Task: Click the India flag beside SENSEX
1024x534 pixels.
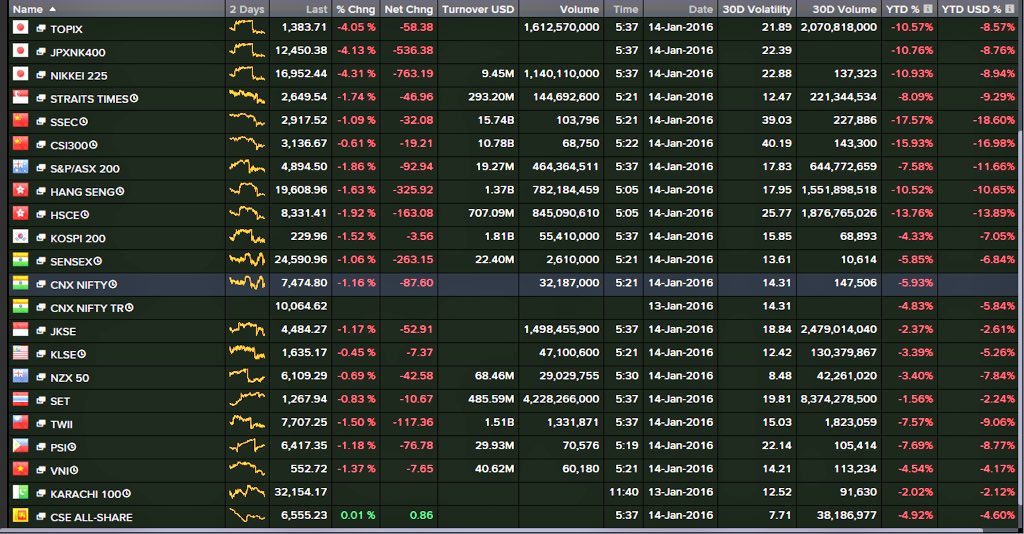Action: tap(20, 260)
